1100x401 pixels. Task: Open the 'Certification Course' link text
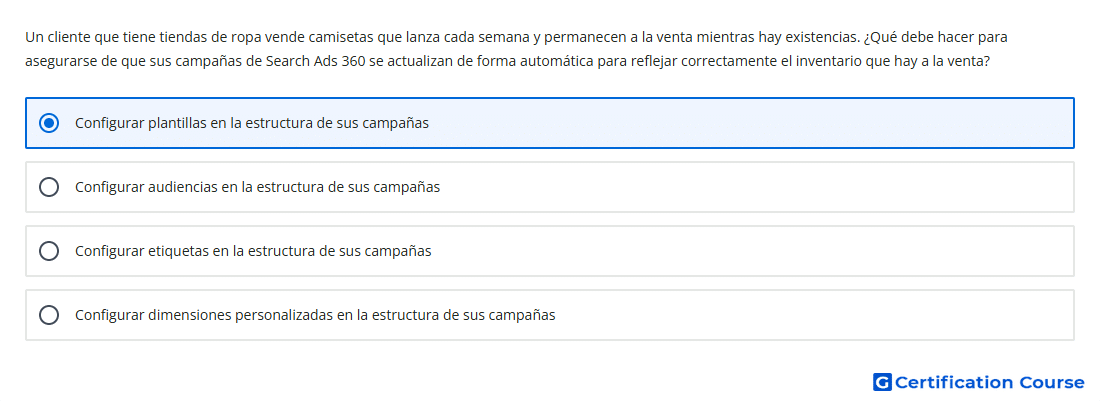coord(989,382)
